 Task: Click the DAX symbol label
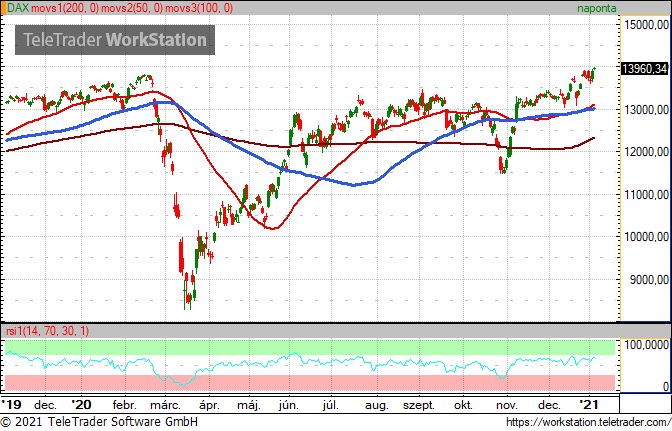[x=18, y=8]
